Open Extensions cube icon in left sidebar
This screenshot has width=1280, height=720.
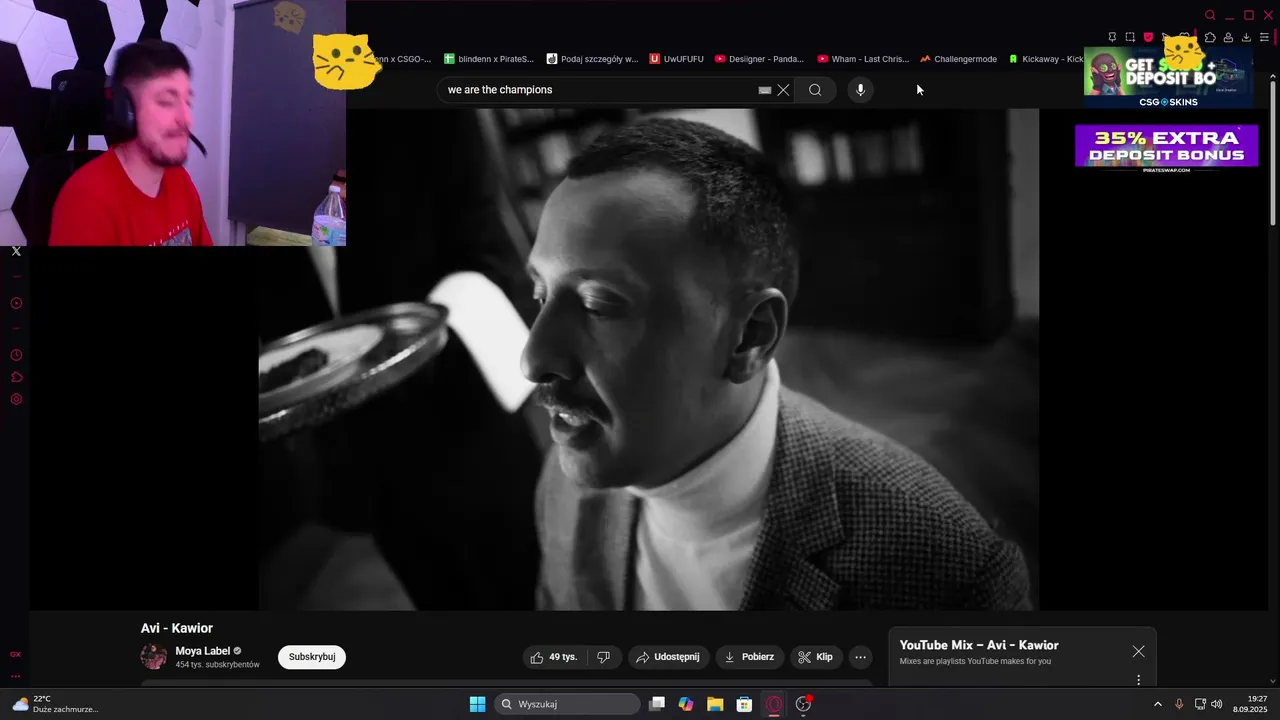(x=16, y=377)
